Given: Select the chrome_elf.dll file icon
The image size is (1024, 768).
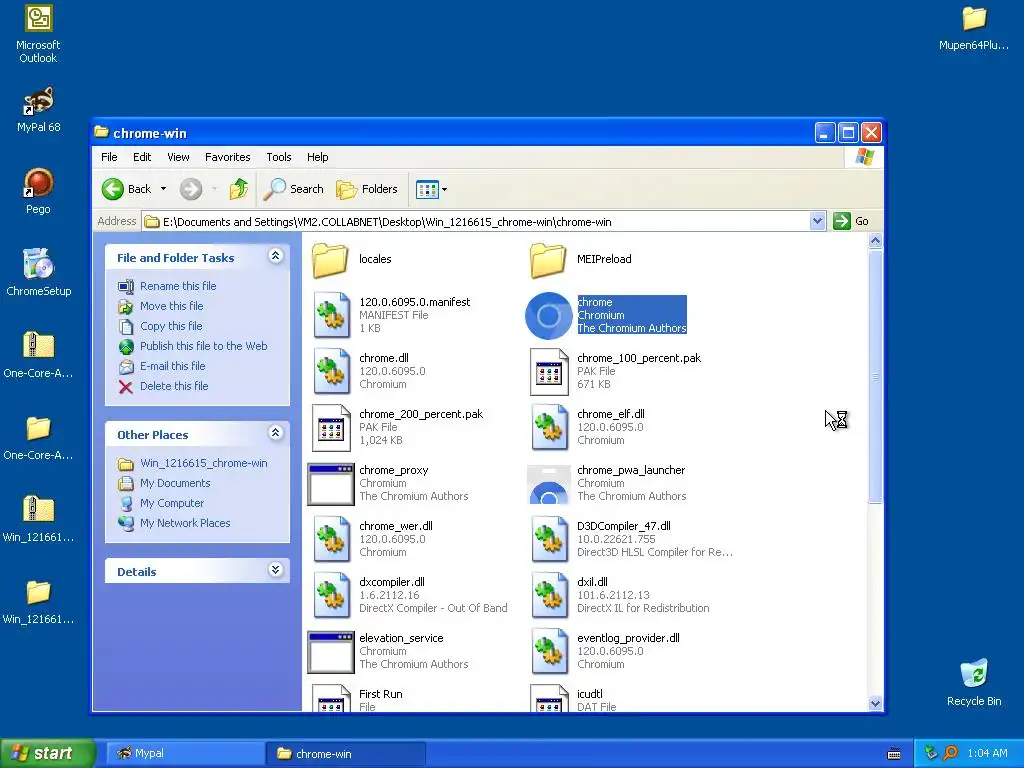Looking at the screenshot, I should click(549, 428).
